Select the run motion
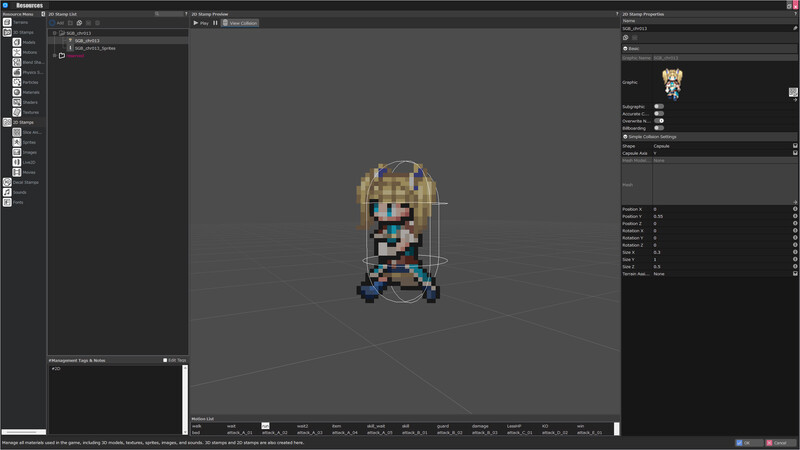Image resolution: width=800 pixels, height=450 pixels. [x=265, y=426]
